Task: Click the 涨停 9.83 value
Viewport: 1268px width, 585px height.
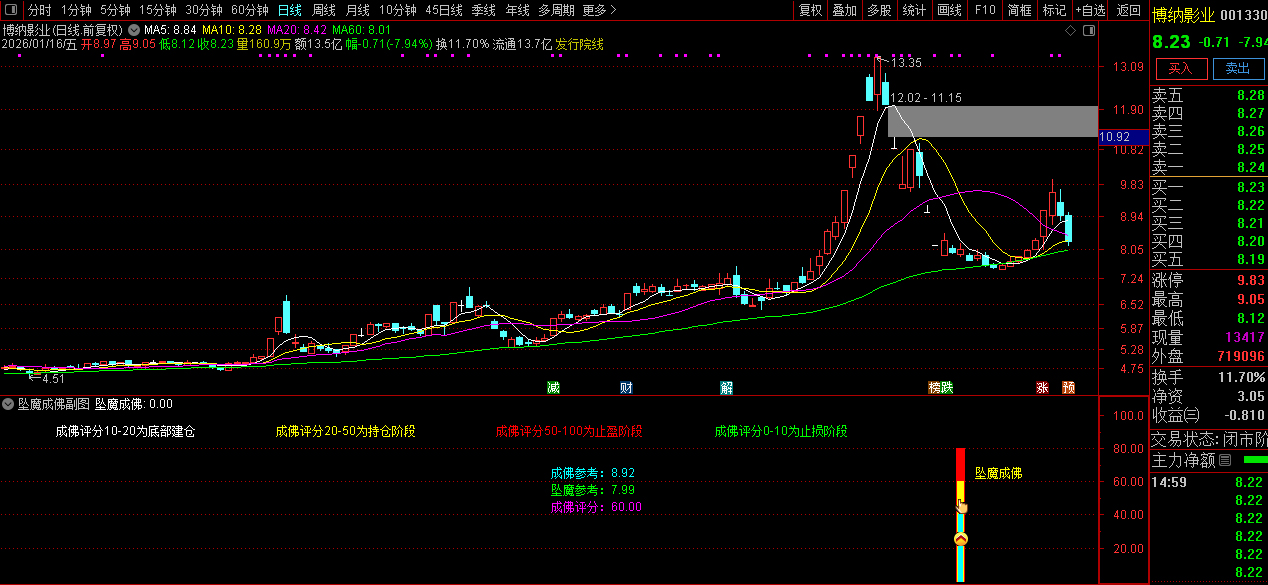Action: [1250, 280]
